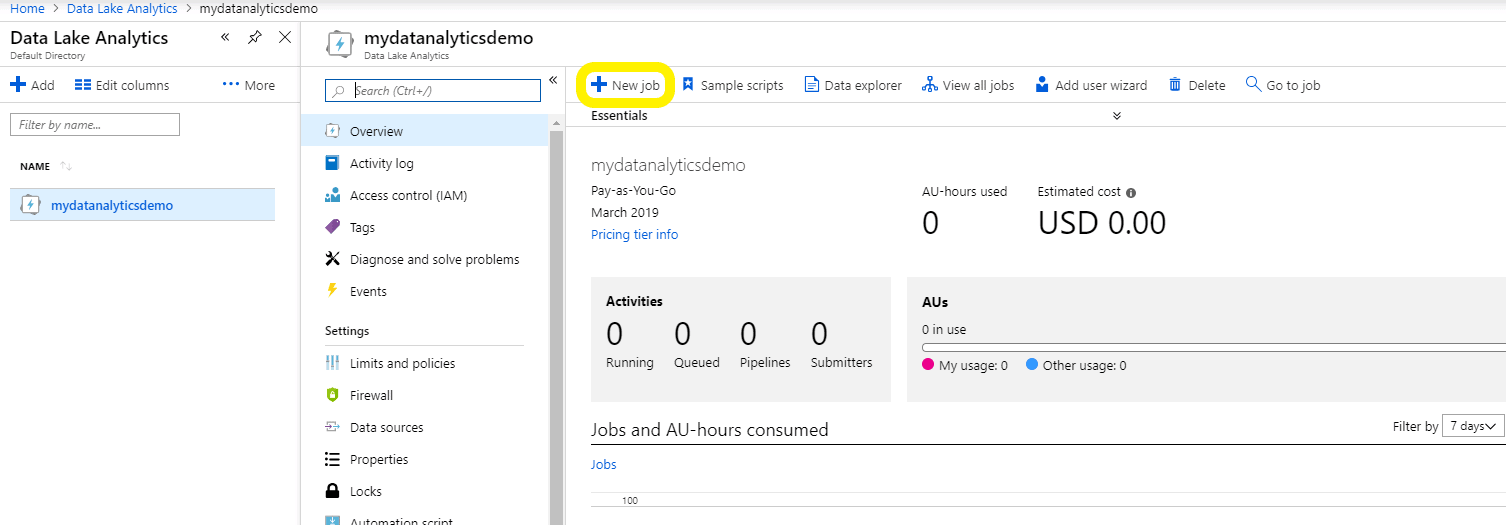Click the Go to job search icon
This screenshot has width=1506, height=525.
1253,84
